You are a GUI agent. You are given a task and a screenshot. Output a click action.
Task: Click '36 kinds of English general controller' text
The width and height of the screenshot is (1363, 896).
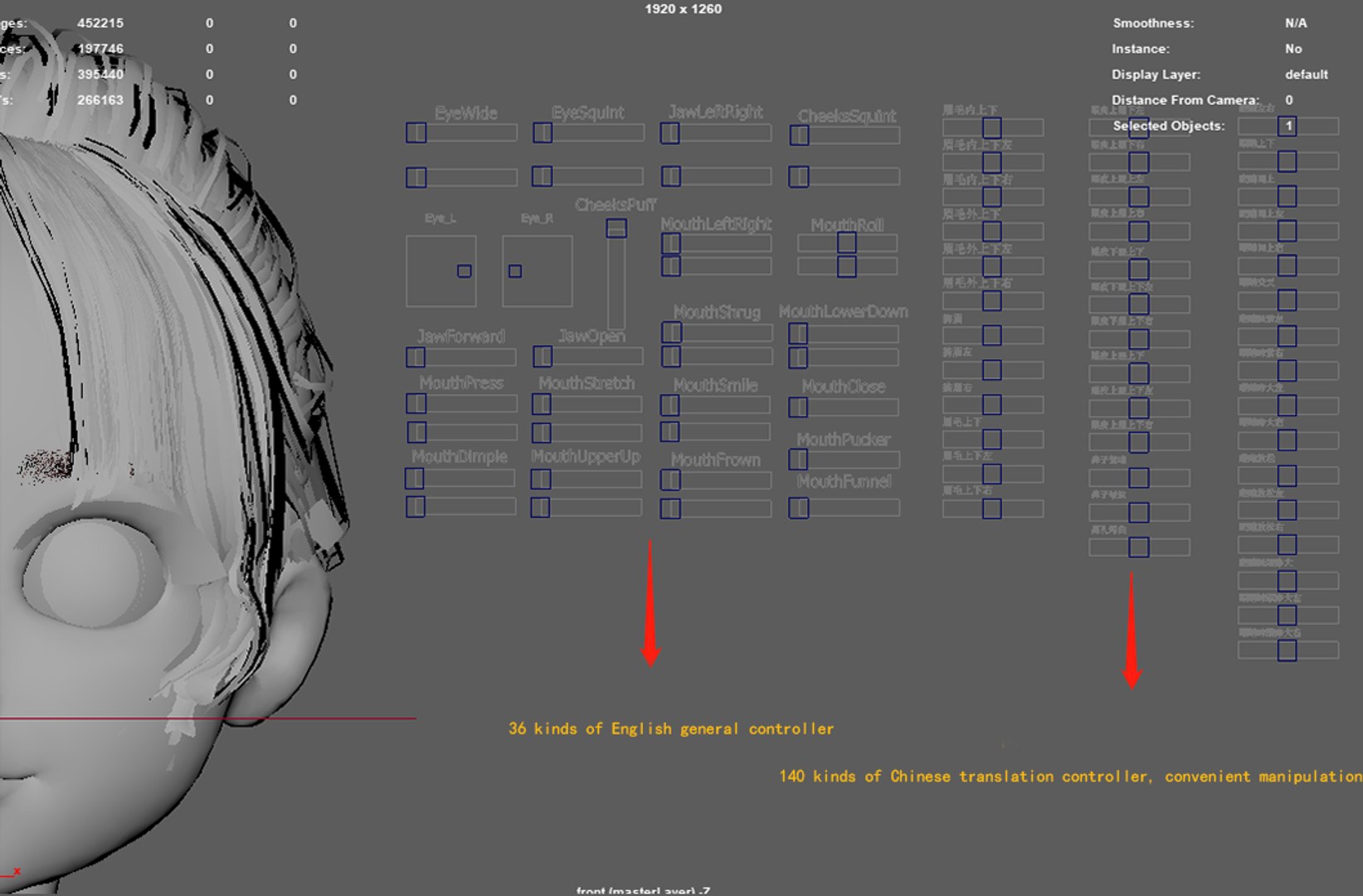pyautogui.click(x=671, y=728)
